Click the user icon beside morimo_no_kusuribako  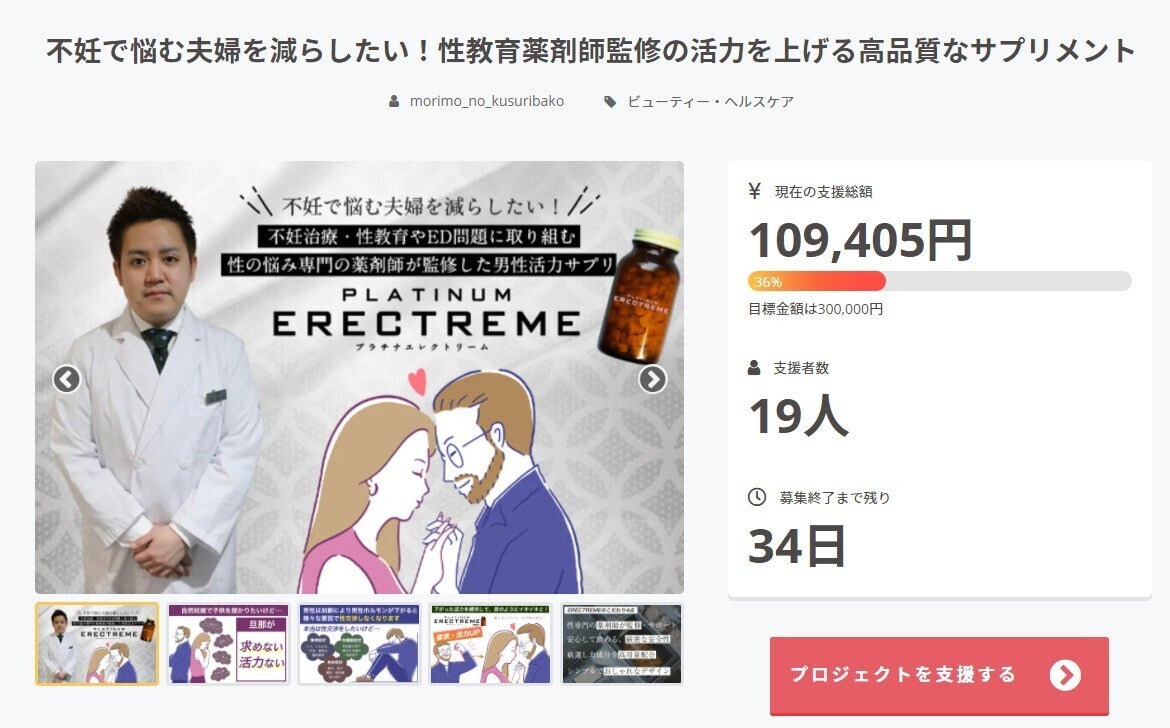coord(394,101)
